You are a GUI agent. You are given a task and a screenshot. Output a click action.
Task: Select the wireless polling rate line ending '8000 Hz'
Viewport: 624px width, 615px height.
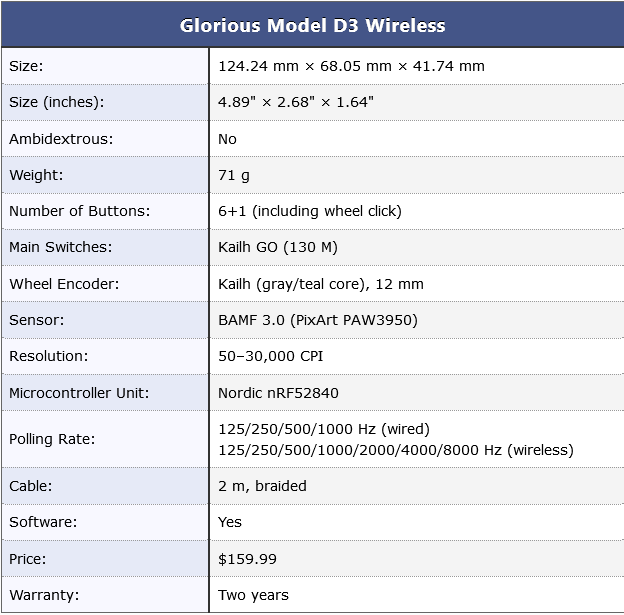[396, 450]
